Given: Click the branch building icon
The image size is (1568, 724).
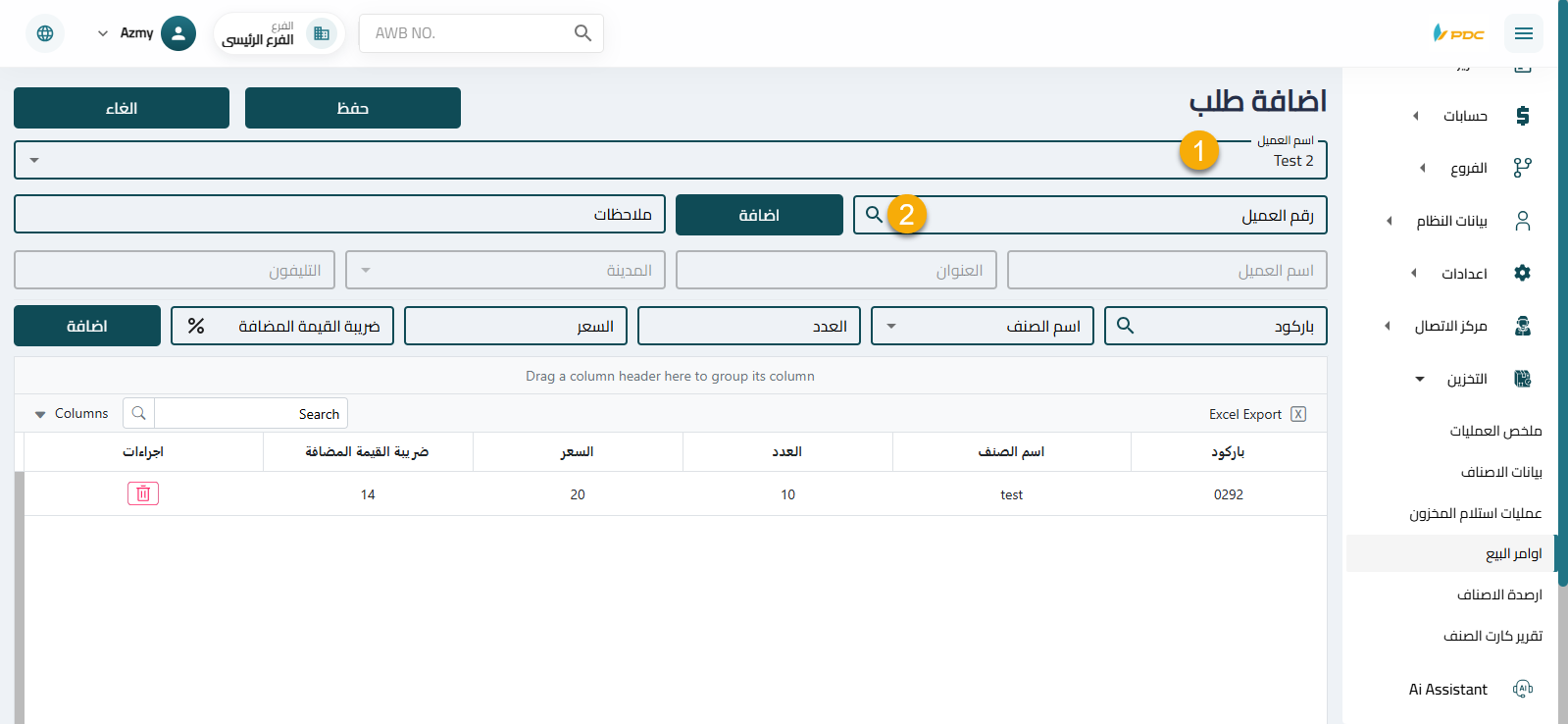Looking at the screenshot, I should 321,33.
